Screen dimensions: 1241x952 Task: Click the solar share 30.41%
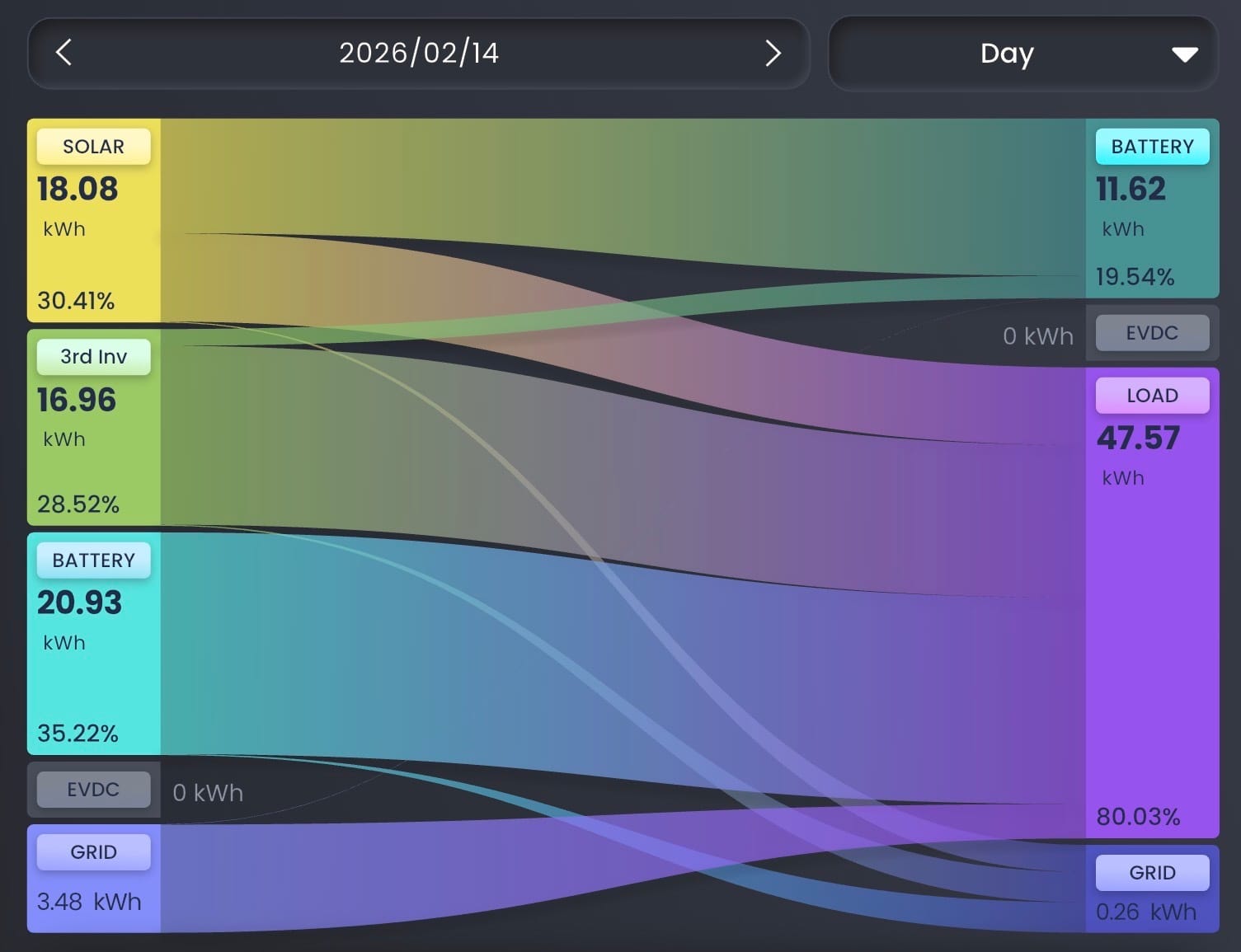tap(76, 301)
